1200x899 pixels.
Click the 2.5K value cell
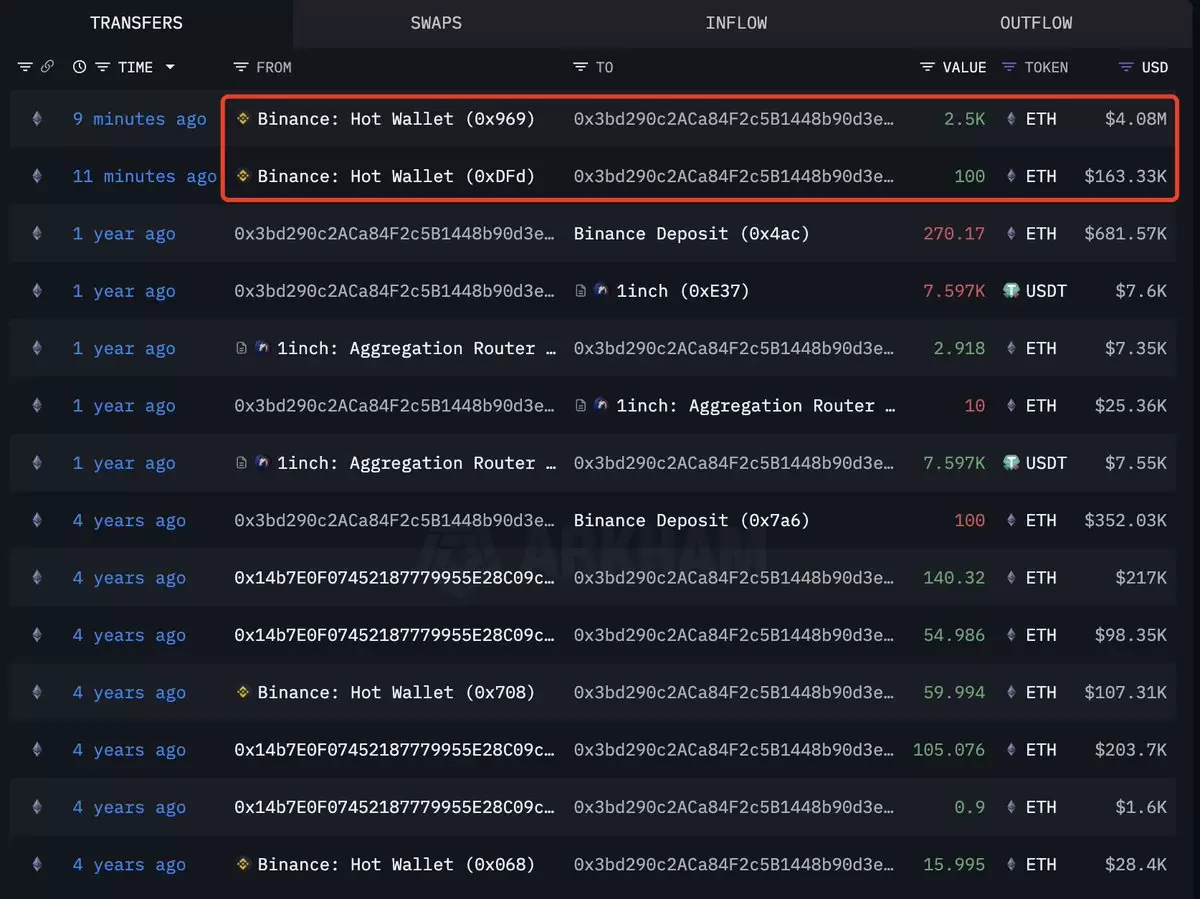(x=964, y=119)
